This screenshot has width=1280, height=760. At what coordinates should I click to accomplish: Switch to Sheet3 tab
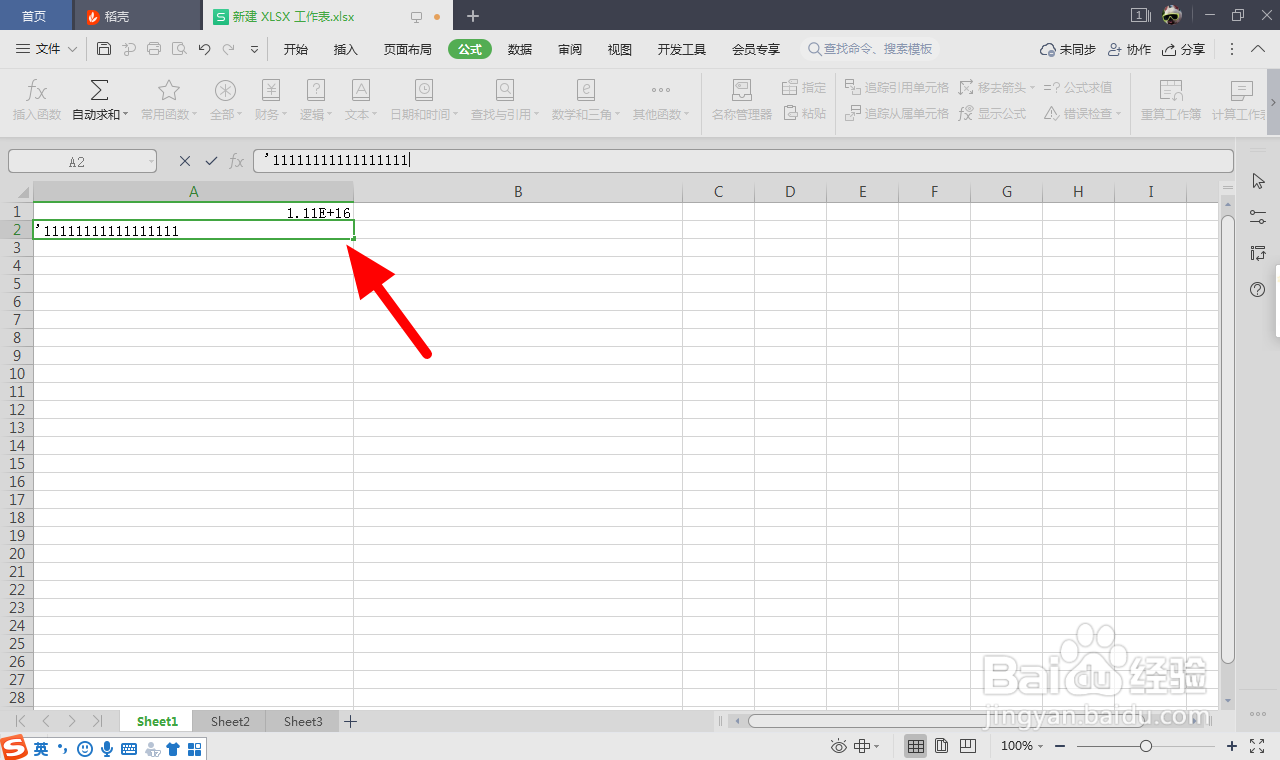pos(303,721)
